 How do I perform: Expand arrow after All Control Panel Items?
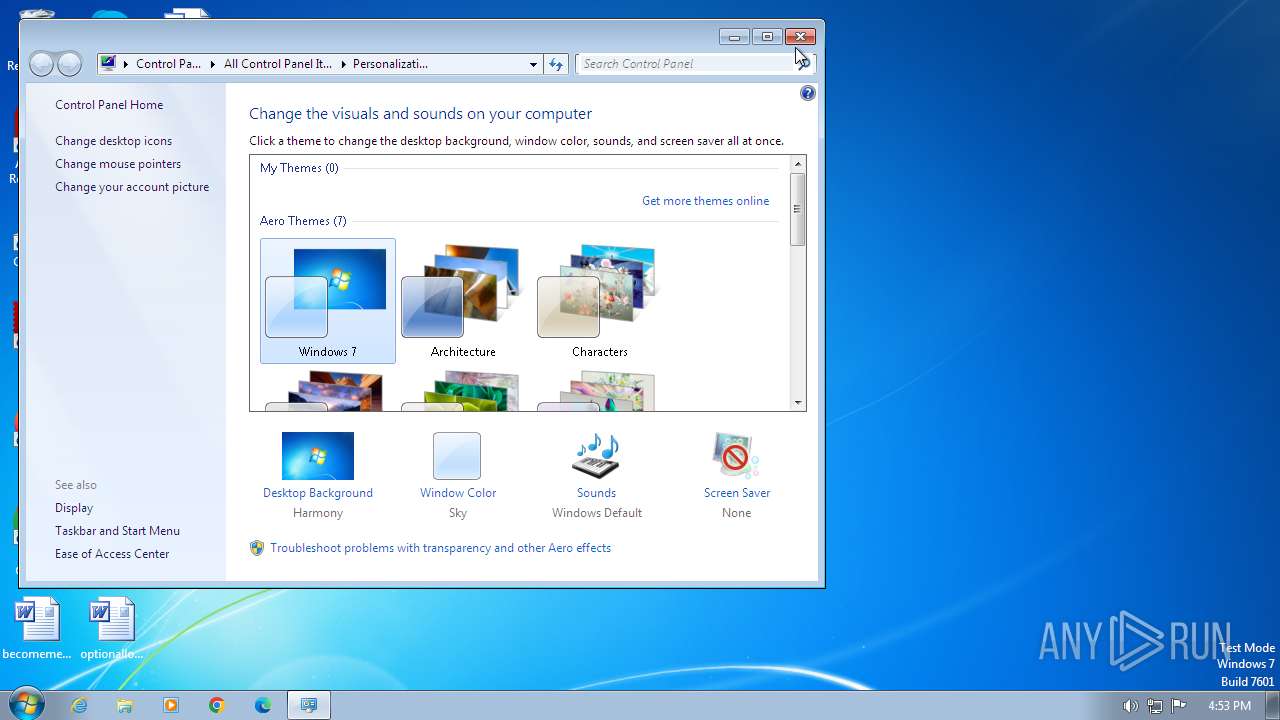pos(342,64)
